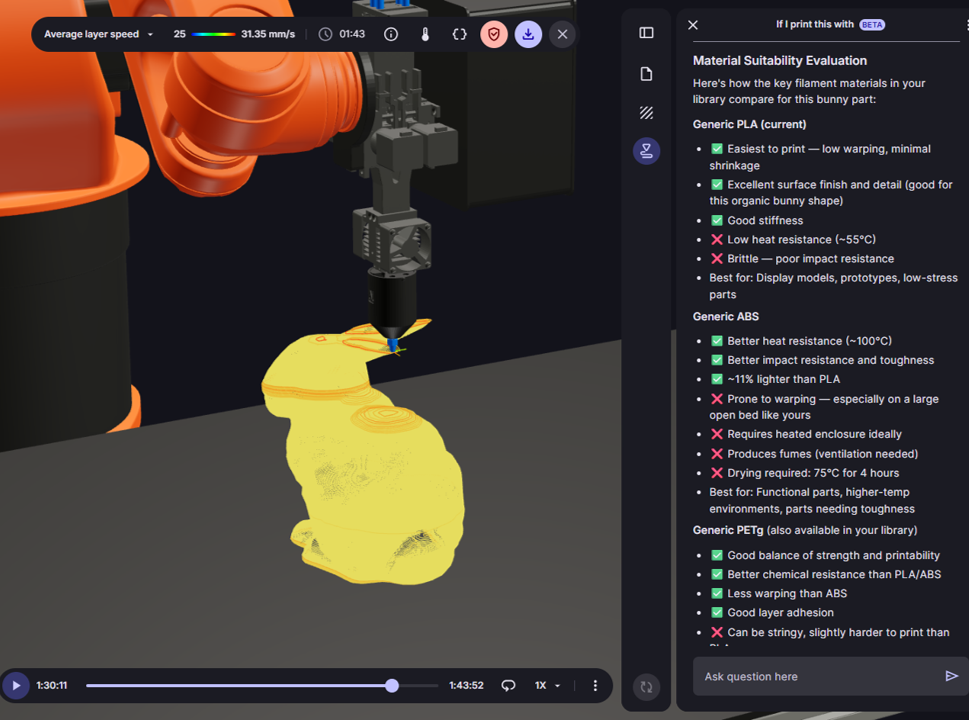Select the diagonal lines infill icon

click(646, 113)
